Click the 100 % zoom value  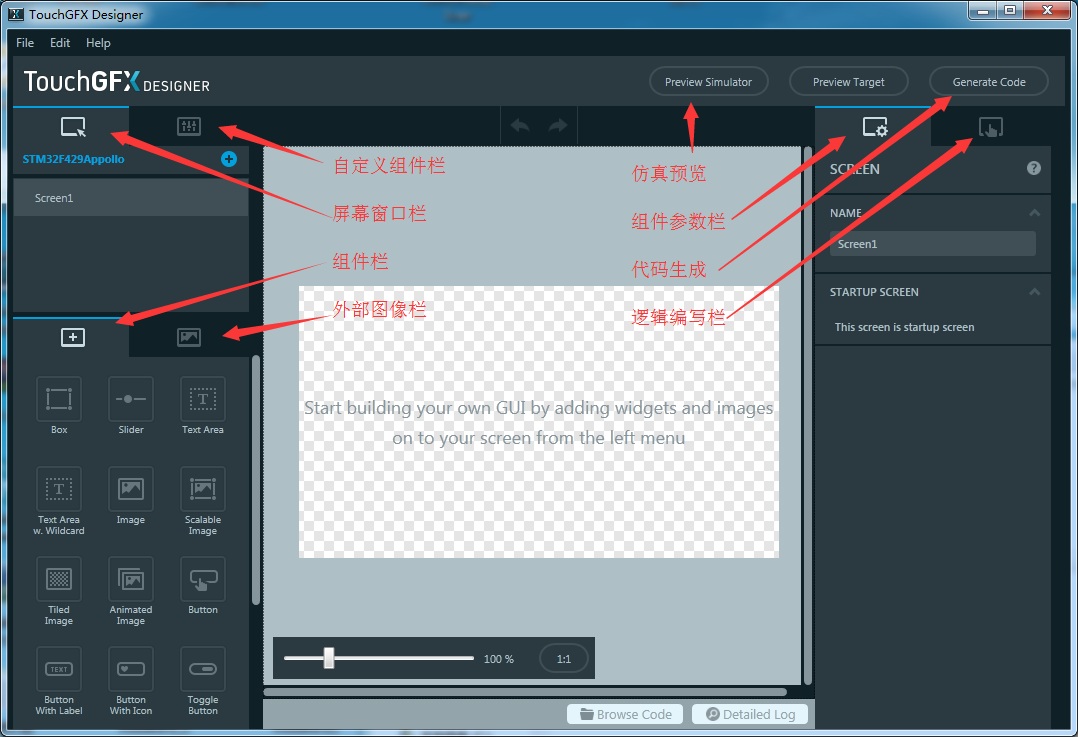[498, 659]
